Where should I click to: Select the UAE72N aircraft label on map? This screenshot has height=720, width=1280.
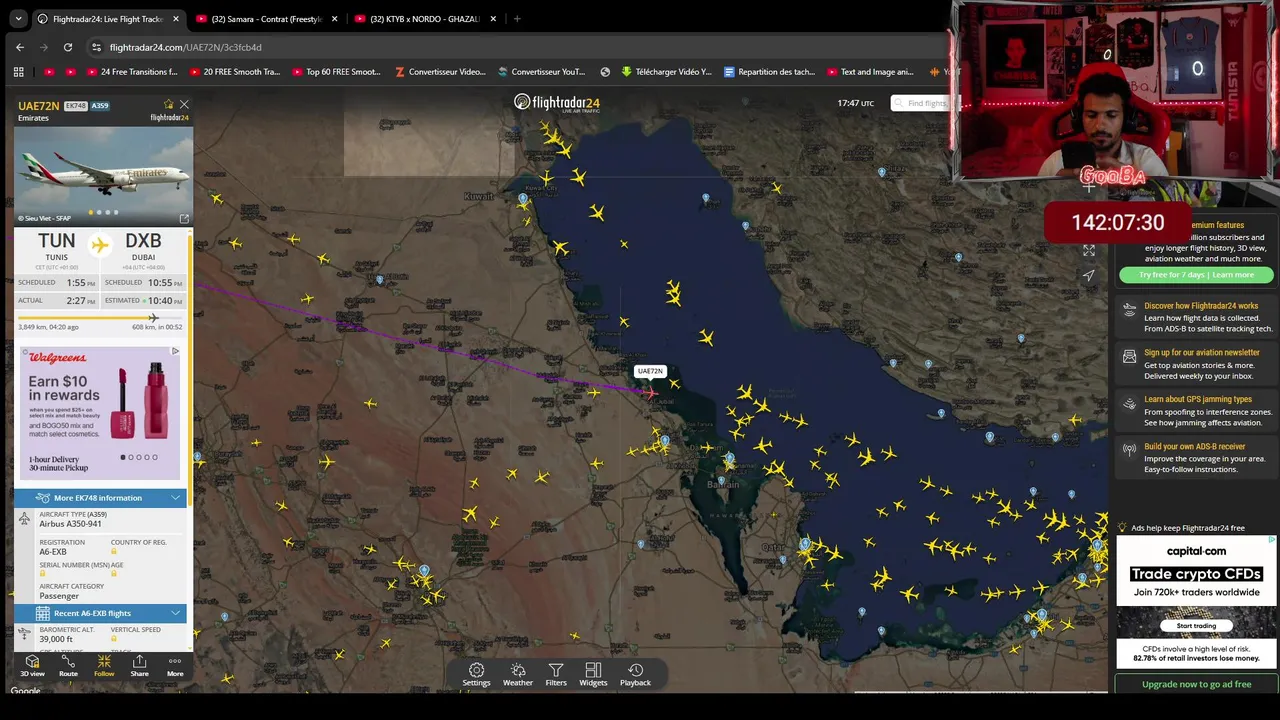[x=650, y=371]
